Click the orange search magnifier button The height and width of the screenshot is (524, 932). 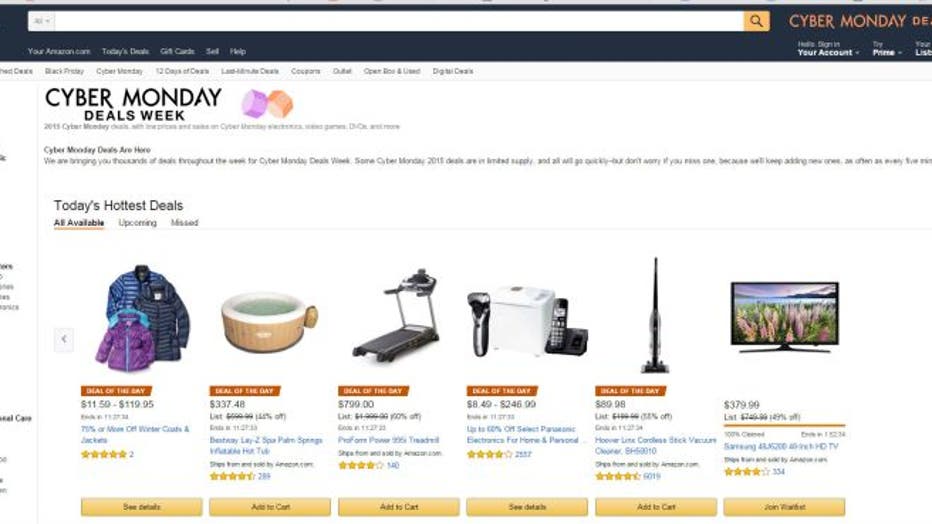tap(756, 21)
